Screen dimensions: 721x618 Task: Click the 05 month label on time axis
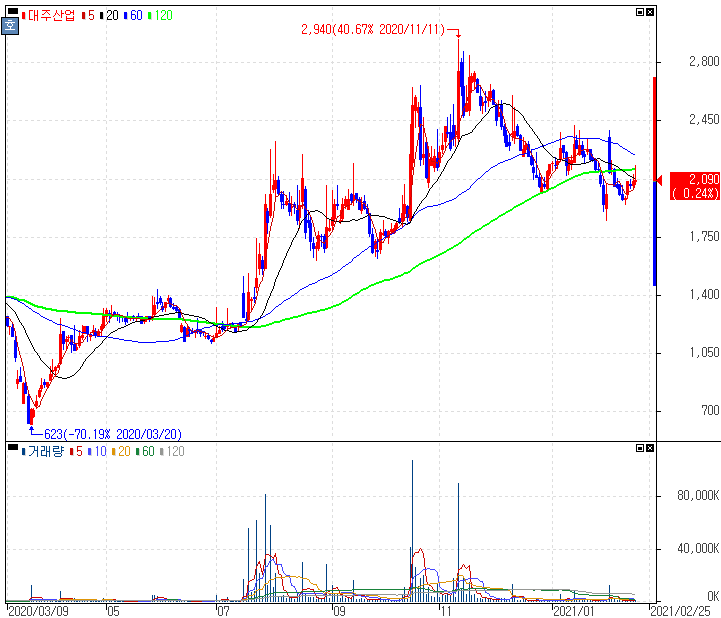[x=113, y=611]
